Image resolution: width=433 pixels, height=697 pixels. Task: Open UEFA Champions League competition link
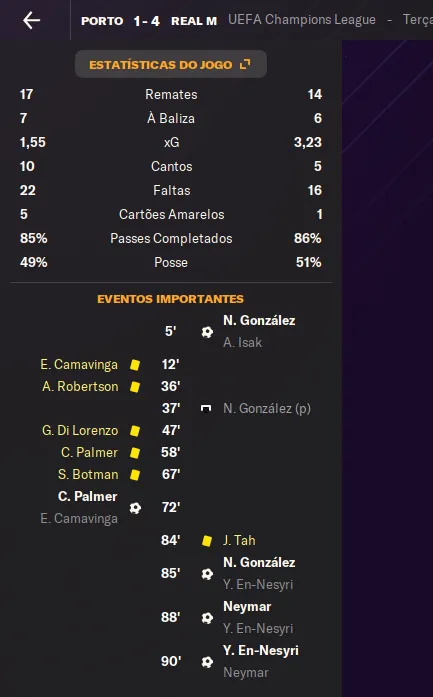pos(302,20)
